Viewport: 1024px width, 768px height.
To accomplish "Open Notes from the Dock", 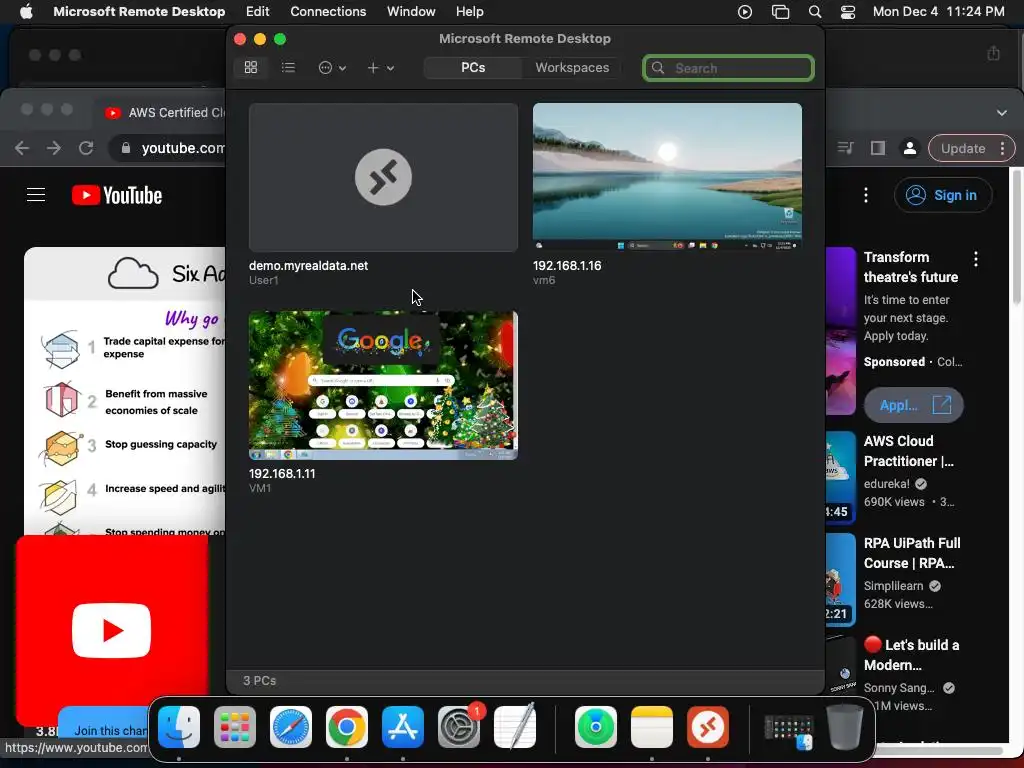I will tap(652, 727).
